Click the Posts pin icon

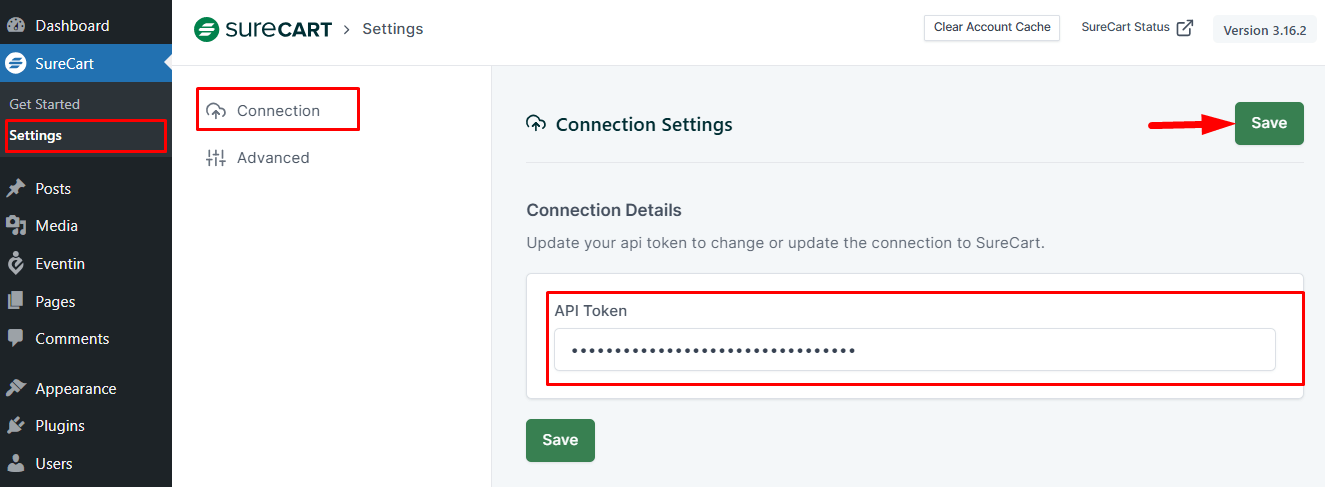click(x=16, y=189)
